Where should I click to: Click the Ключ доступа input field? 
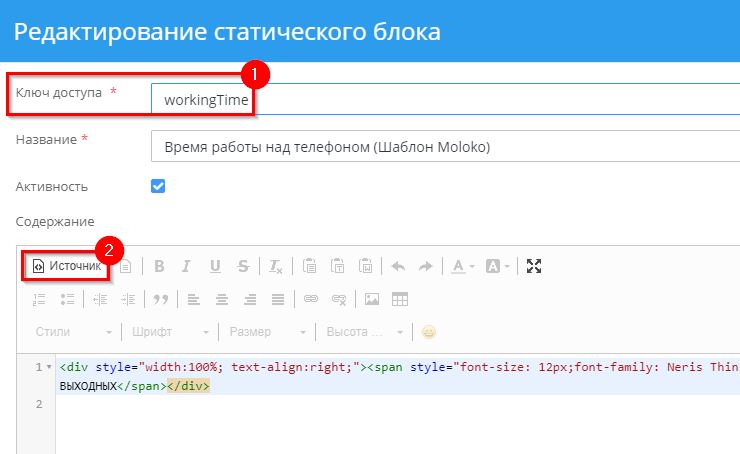point(445,99)
